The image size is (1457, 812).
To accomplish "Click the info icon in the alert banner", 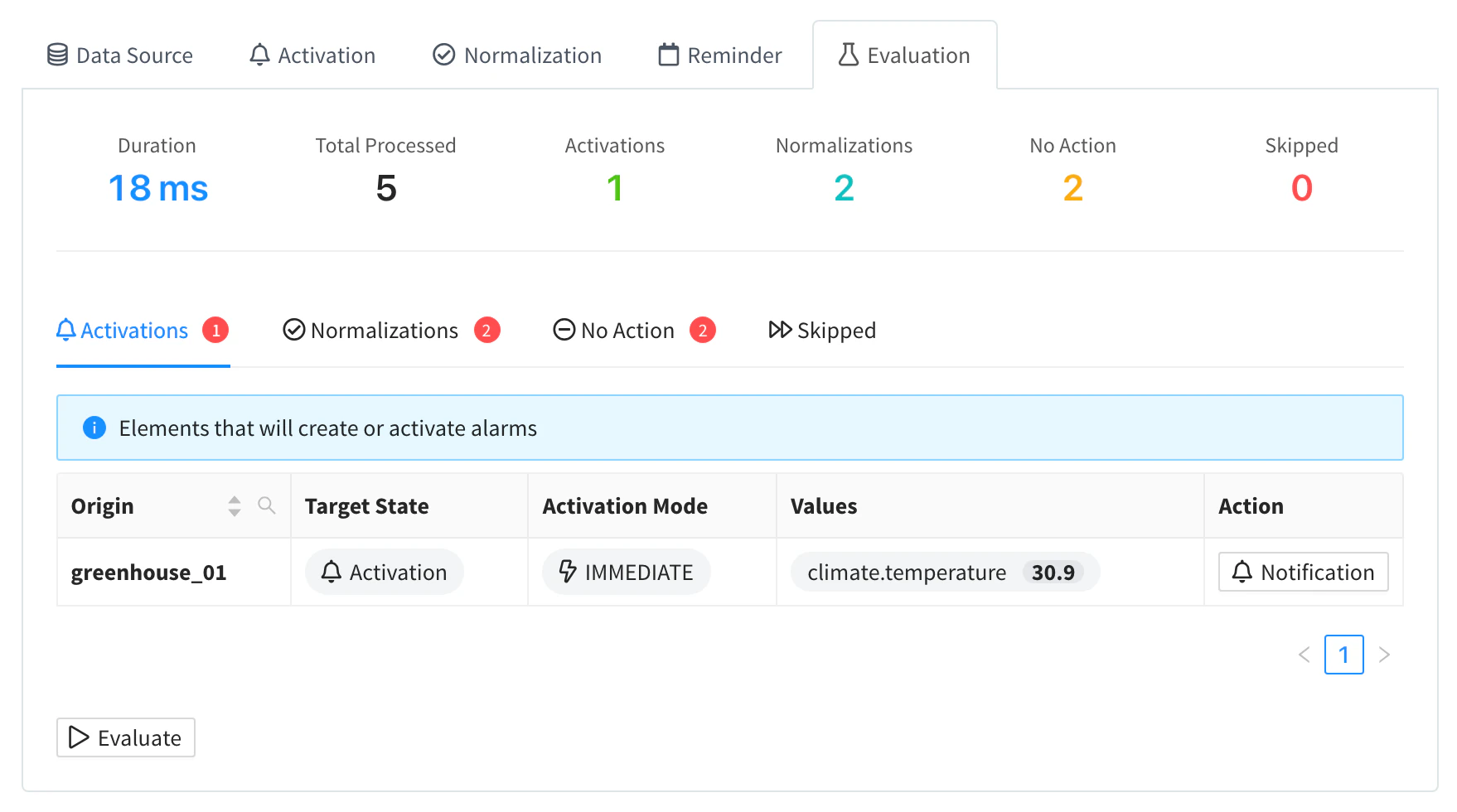I will pos(94,428).
